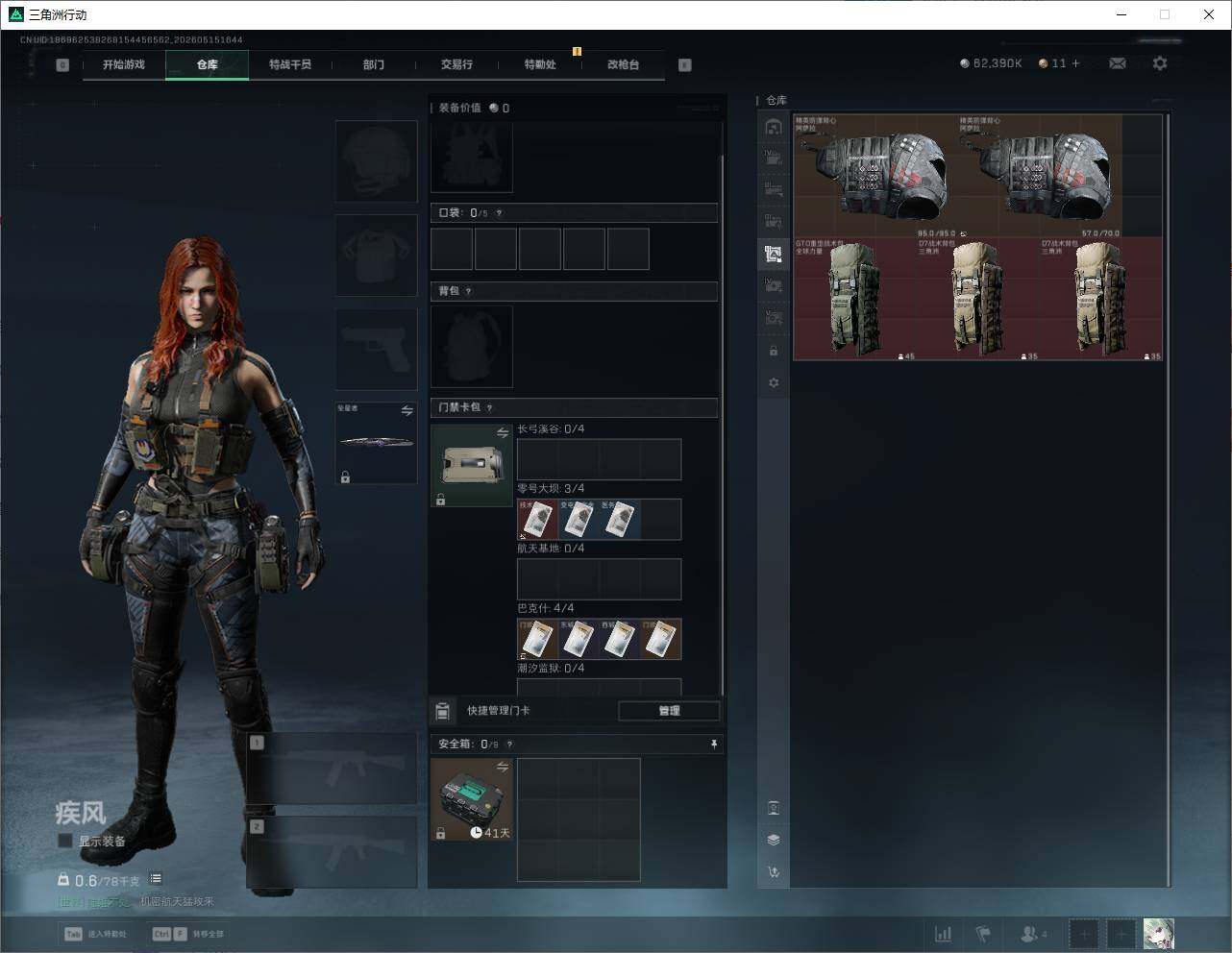1232x953 pixels.
Task: Switch to the 部门 tab
Action: [374, 64]
